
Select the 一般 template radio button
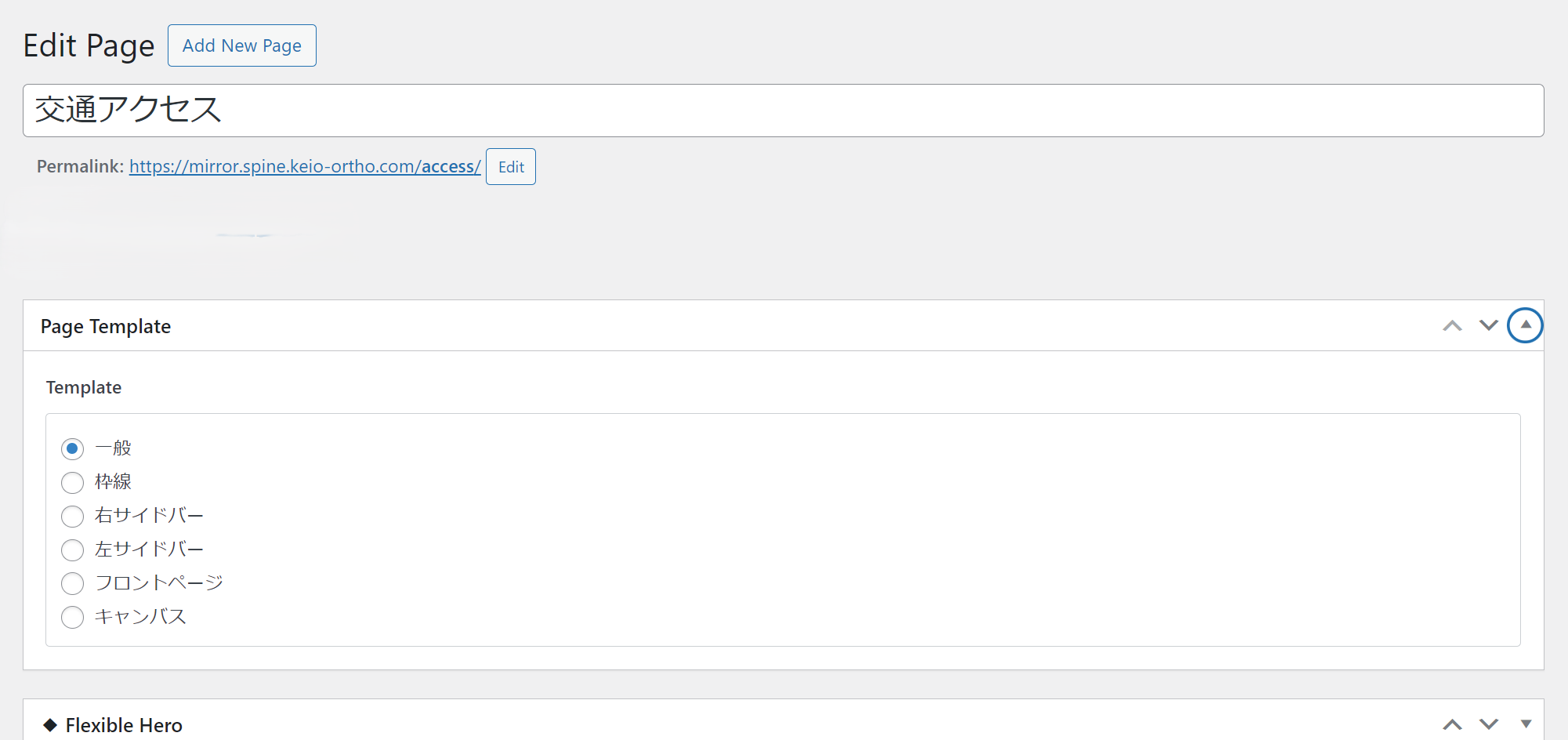tap(72, 449)
